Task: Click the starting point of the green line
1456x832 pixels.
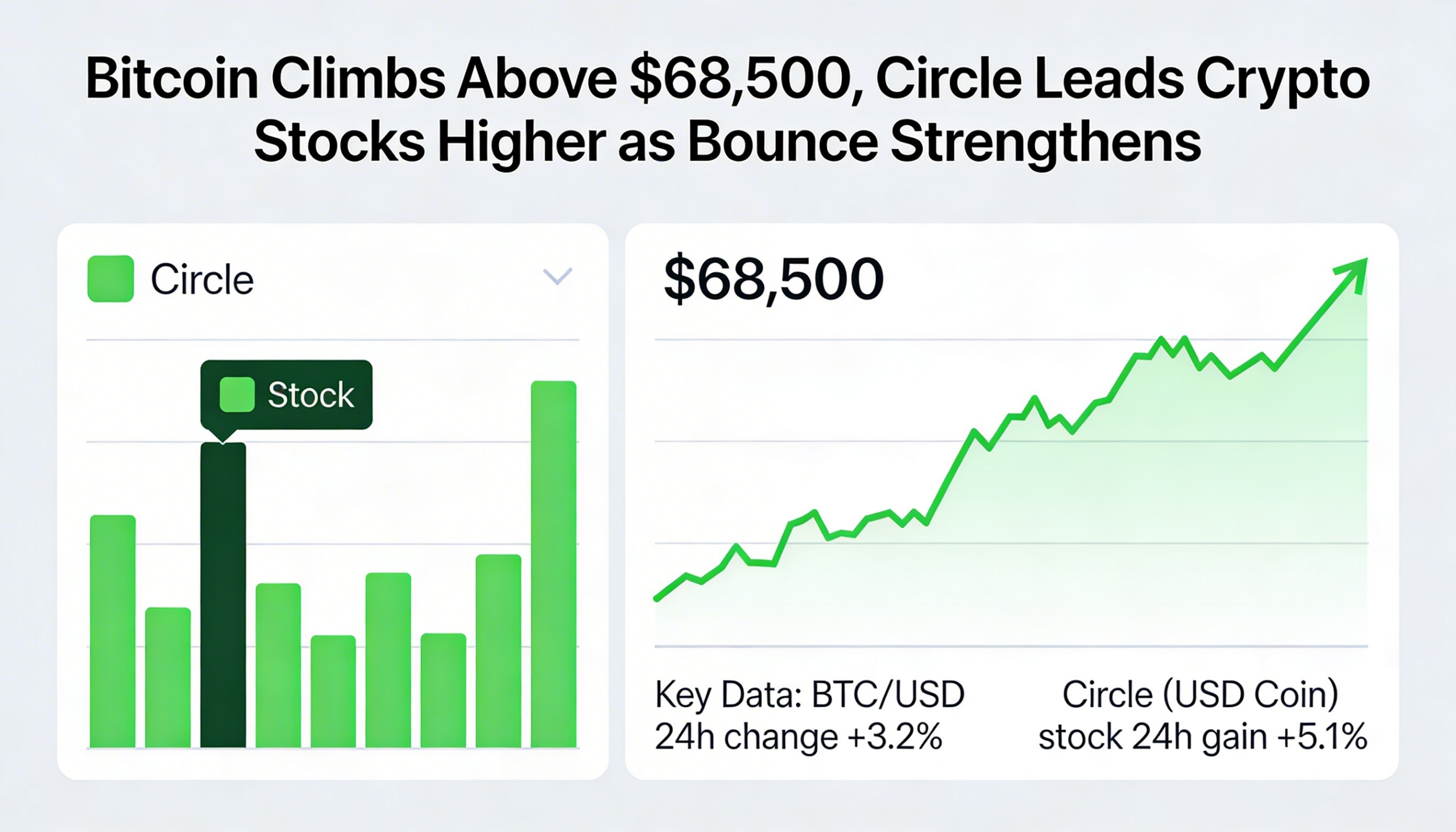Action: pyautogui.click(x=657, y=598)
